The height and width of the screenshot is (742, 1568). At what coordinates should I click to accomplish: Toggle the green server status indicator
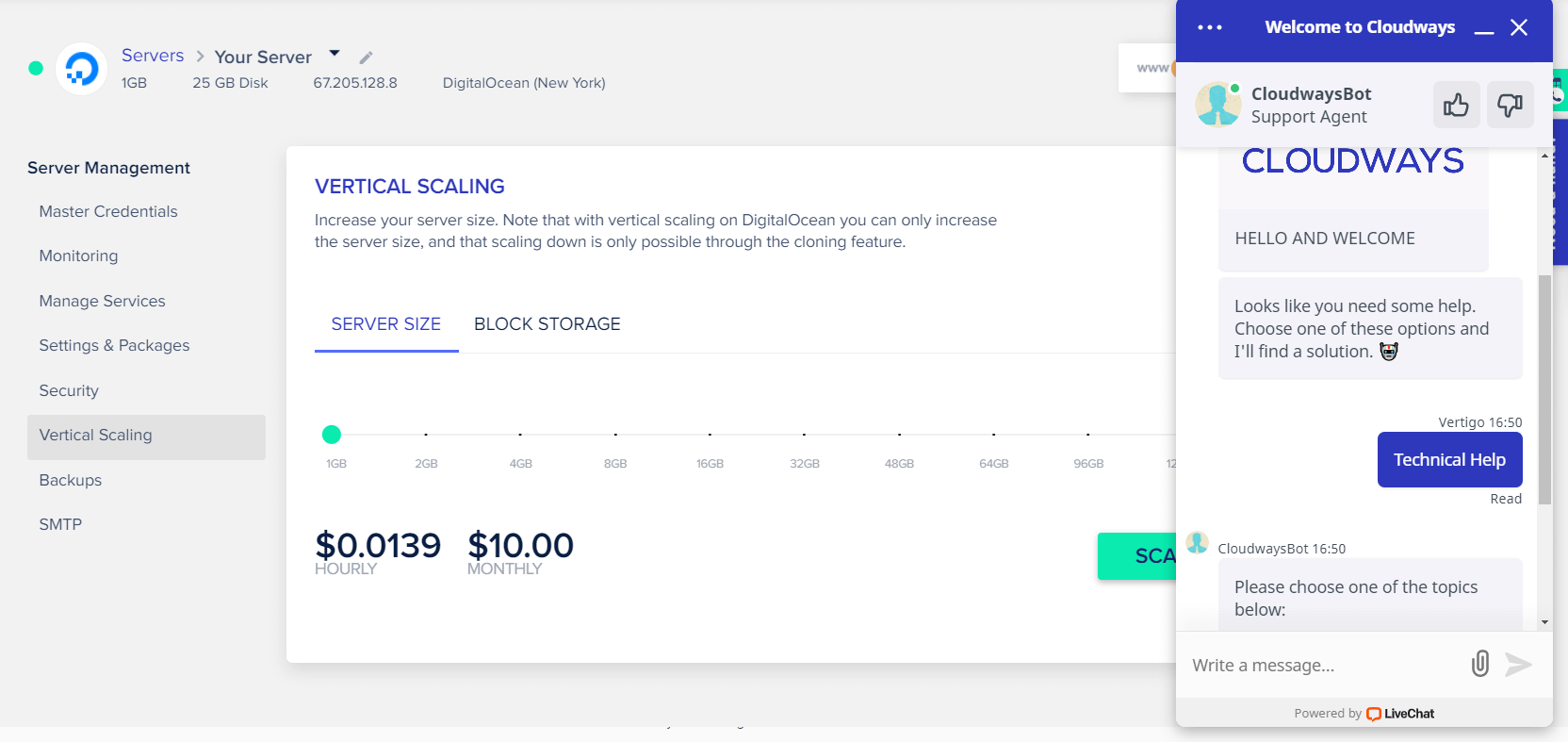(35, 68)
